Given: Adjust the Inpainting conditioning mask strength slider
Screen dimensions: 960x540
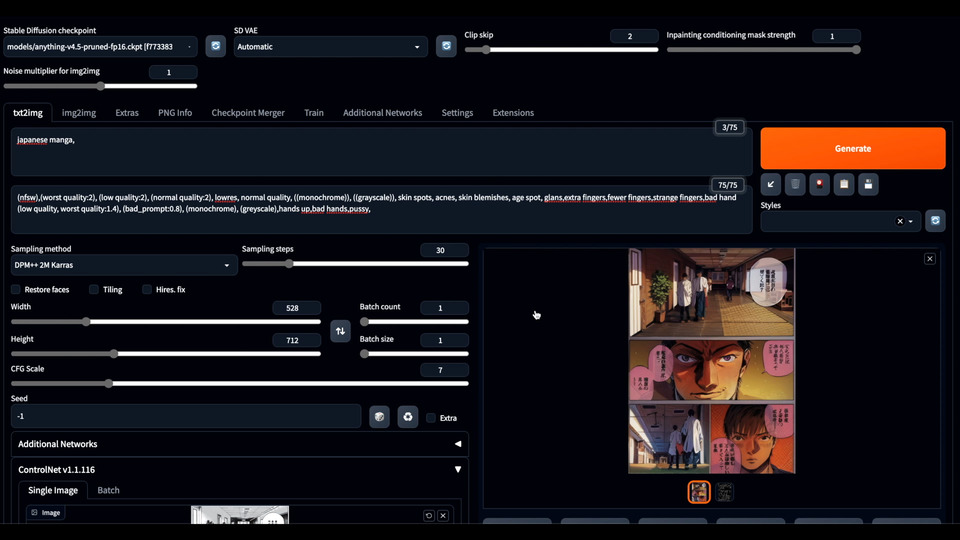Looking at the screenshot, I should tap(763, 50).
